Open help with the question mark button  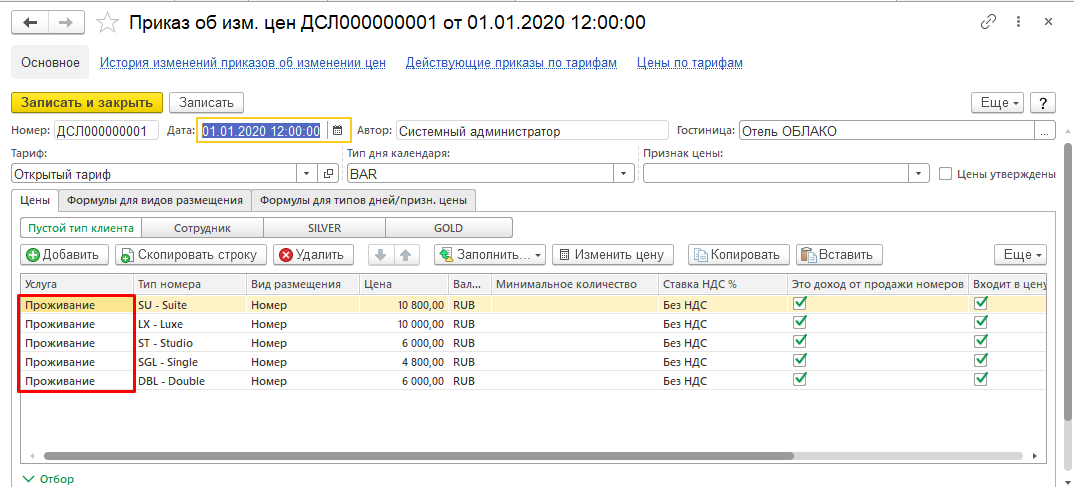point(1043,103)
